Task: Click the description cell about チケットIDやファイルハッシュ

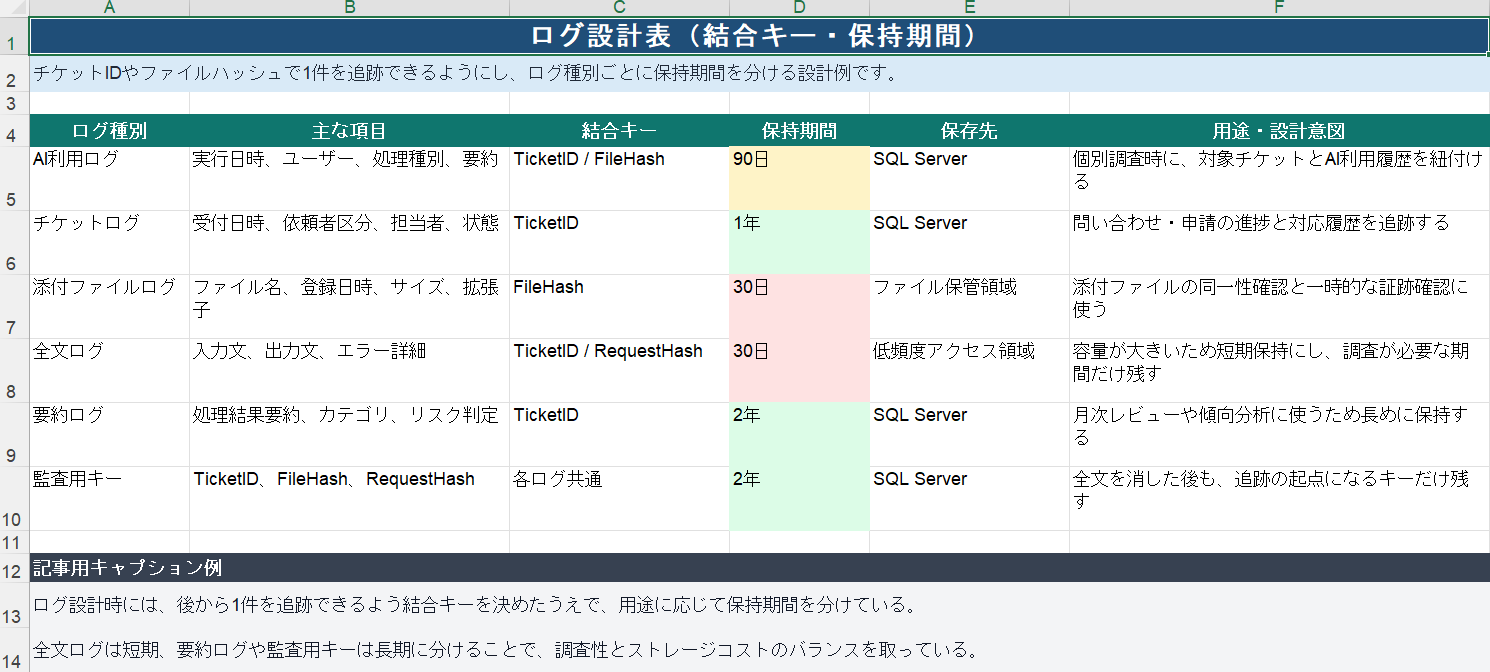Action: pos(759,73)
